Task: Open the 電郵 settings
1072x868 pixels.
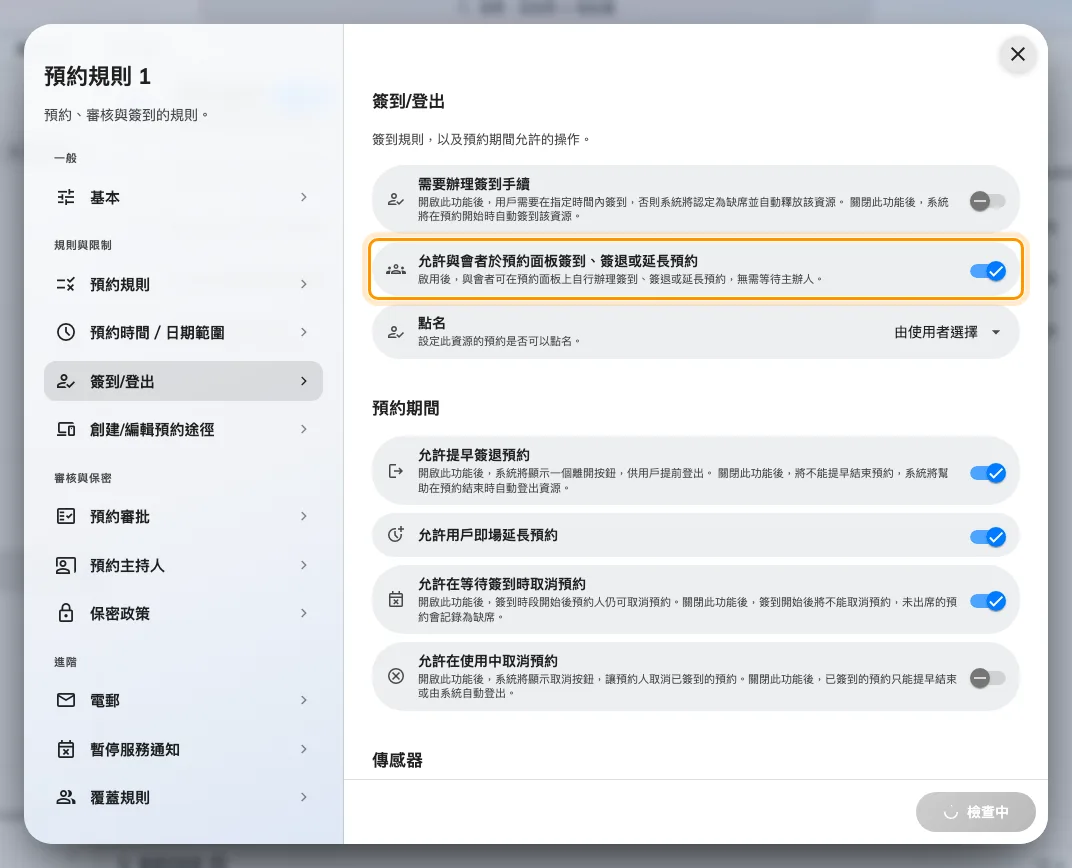Action: tap(183, 700)
